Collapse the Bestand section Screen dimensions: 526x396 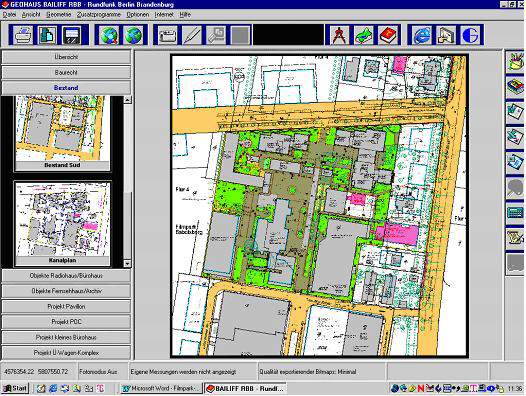66,88
